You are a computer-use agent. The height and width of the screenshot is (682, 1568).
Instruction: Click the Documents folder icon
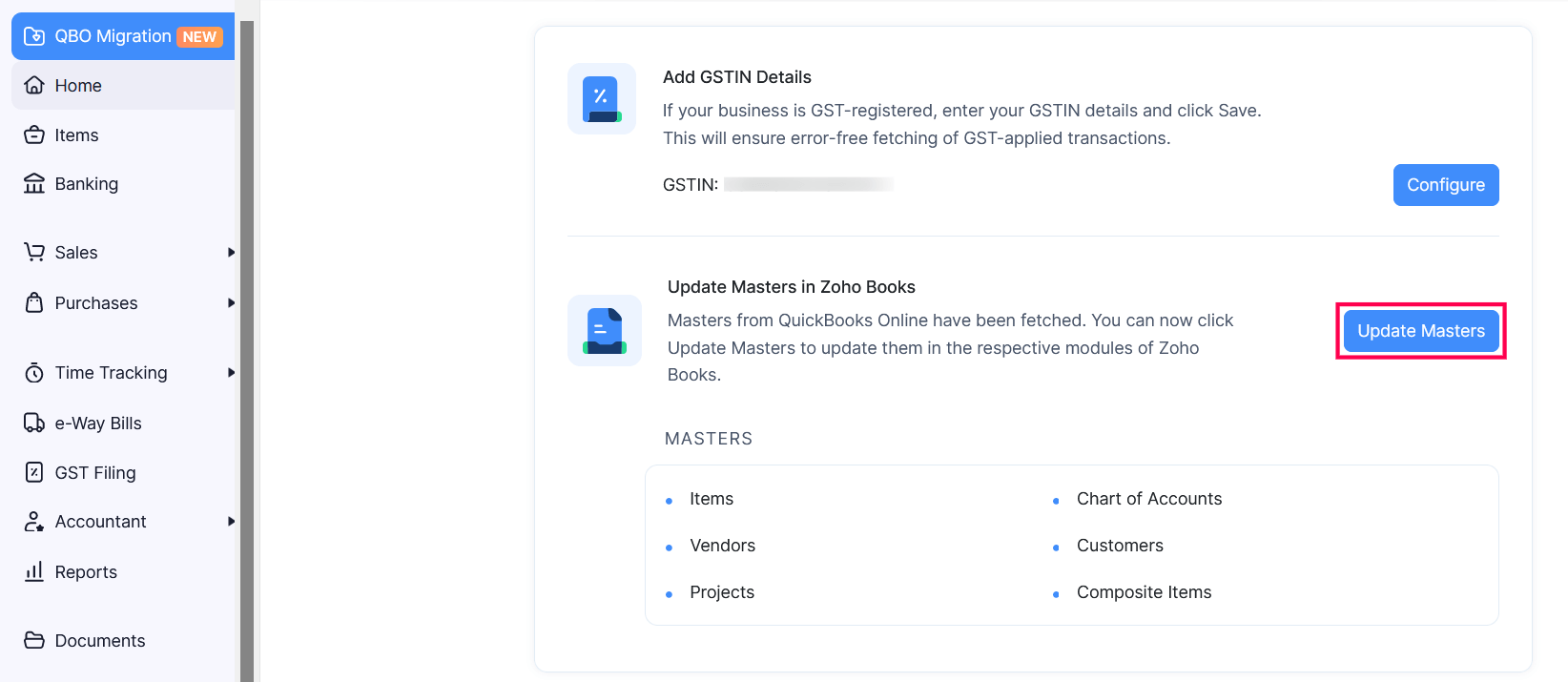[34, 640]
